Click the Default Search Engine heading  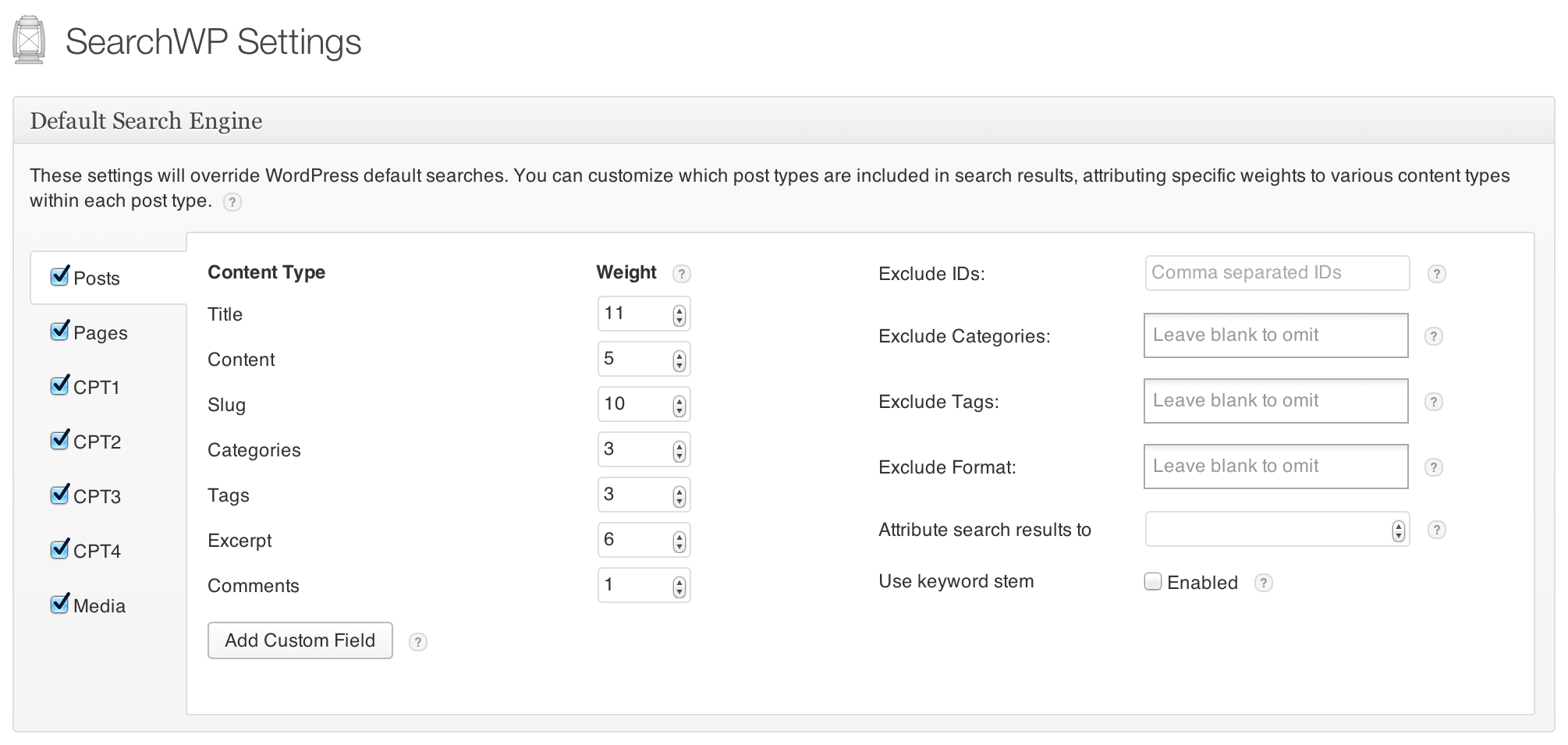click(146, 121)
